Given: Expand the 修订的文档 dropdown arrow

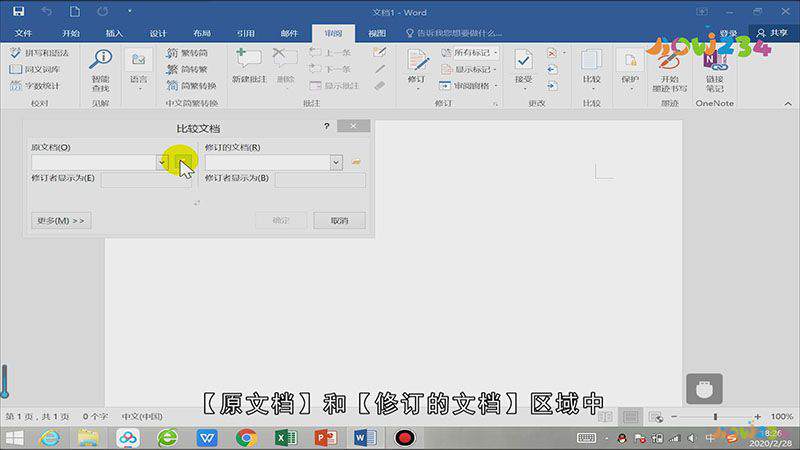Looking at the screenshot, I should [x=336, y=162].
